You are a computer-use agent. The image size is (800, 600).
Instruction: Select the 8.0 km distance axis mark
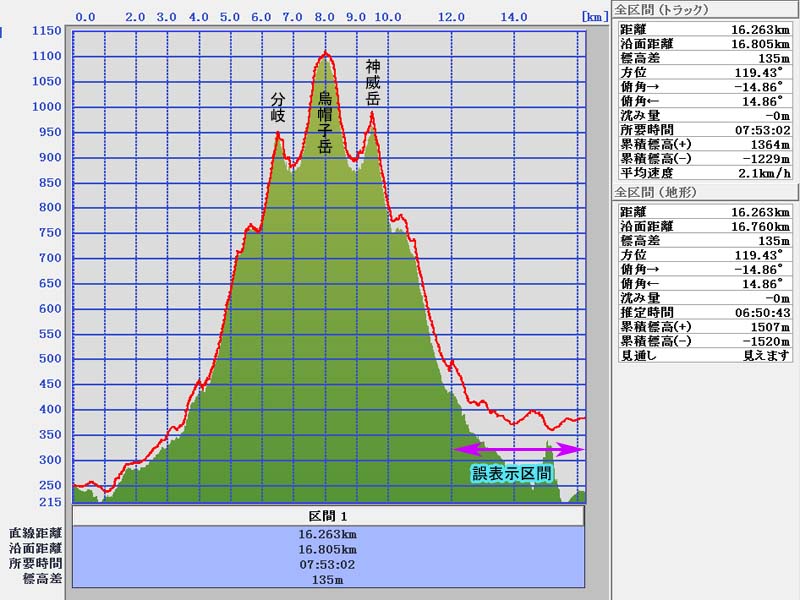pyautogui.click(x=325, y=17)
